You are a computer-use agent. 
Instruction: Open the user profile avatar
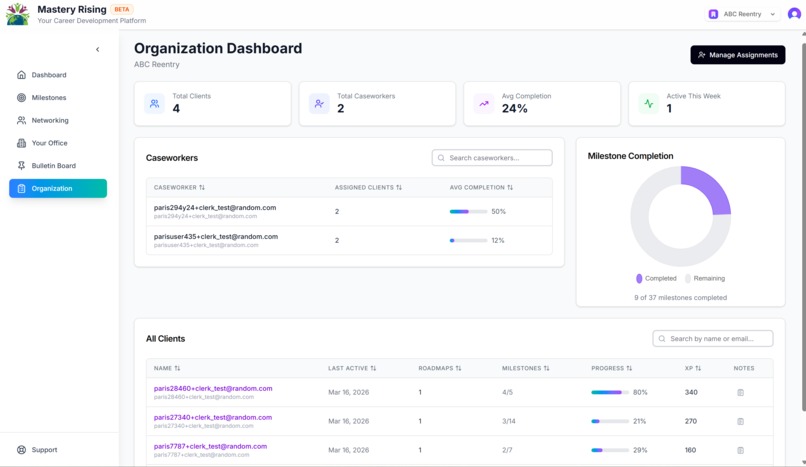(794, 14)
